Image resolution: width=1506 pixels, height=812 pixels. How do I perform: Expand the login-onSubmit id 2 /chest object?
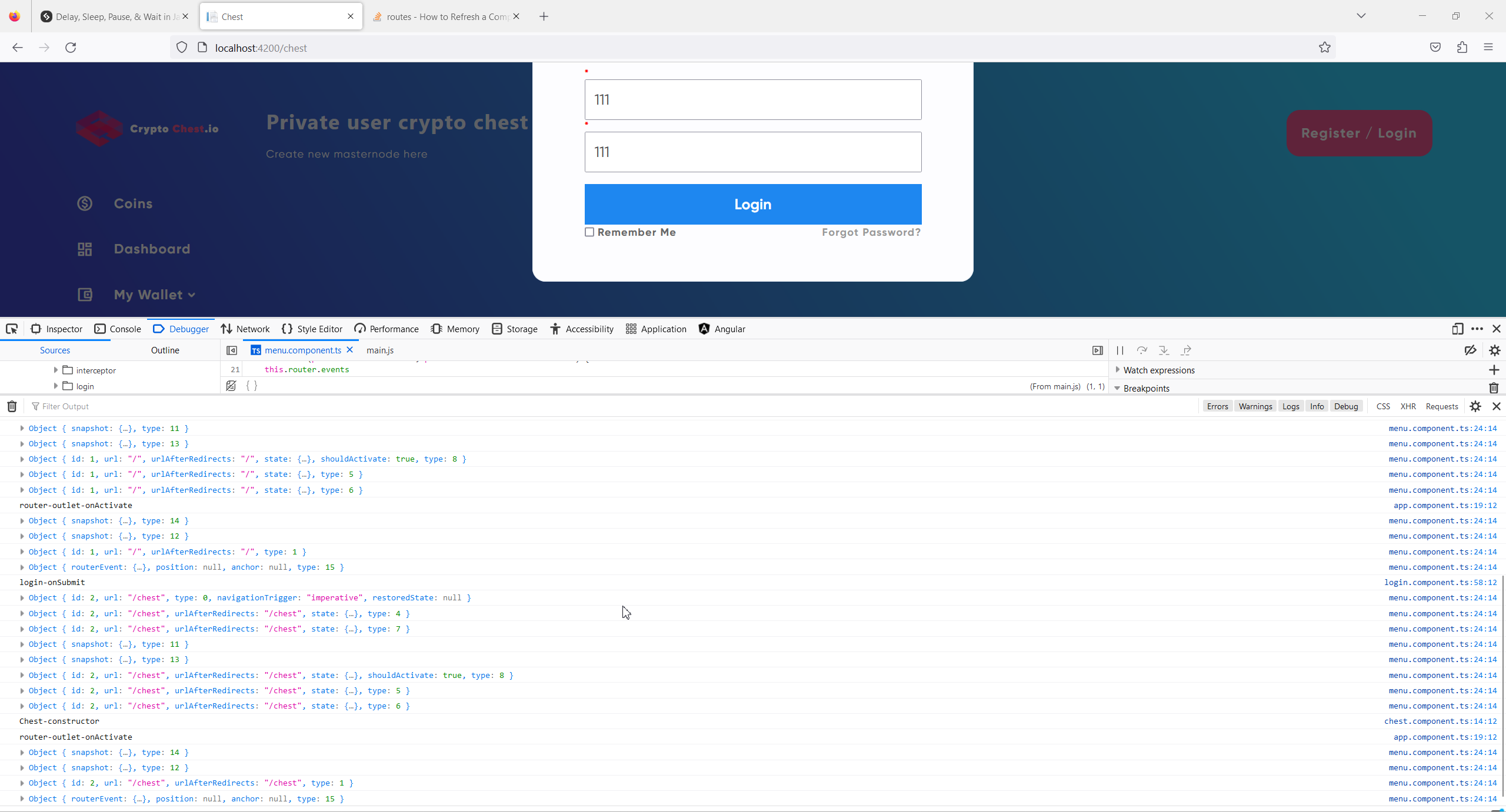(22, 598)
